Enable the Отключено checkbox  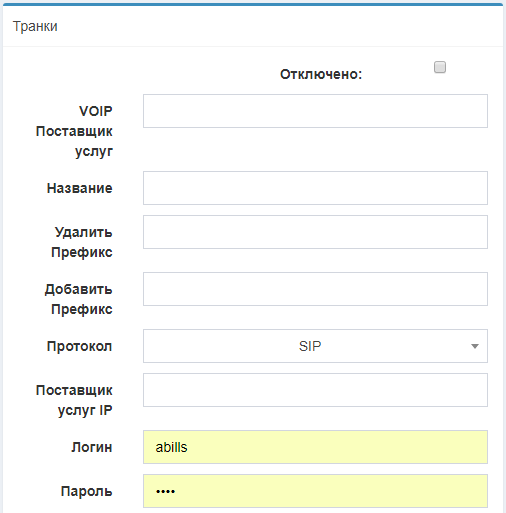pyautogui.click(x=440, y=67)
